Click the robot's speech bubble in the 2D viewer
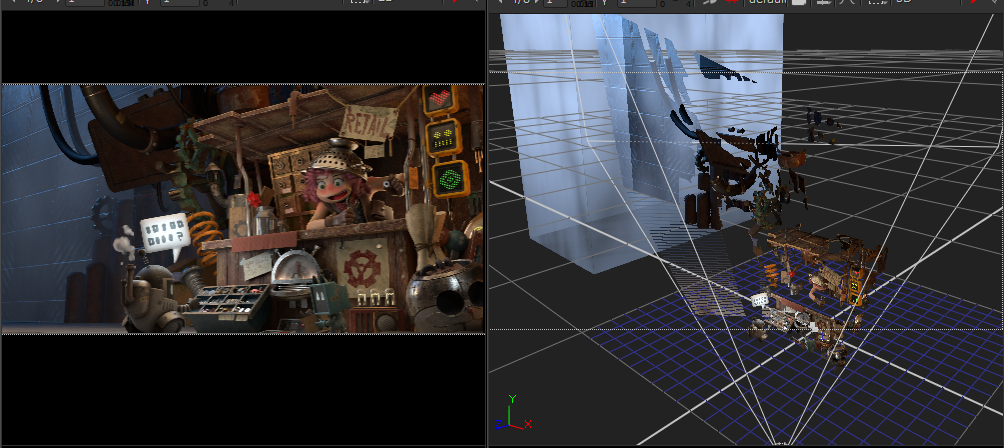This screenshot has height=448, width=1004. coord(165,233)
